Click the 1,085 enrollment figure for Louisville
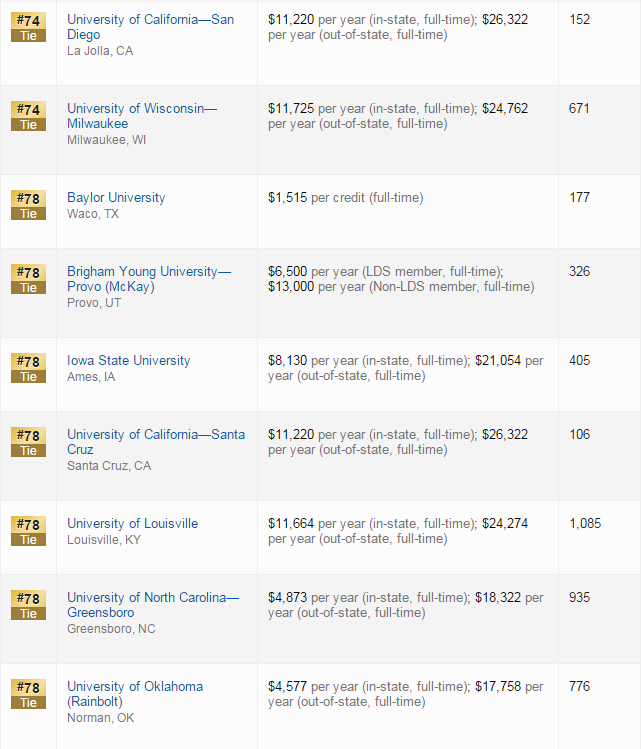Image resolution: width=641 pixels, height=749 pixels. tap(585, 524)
